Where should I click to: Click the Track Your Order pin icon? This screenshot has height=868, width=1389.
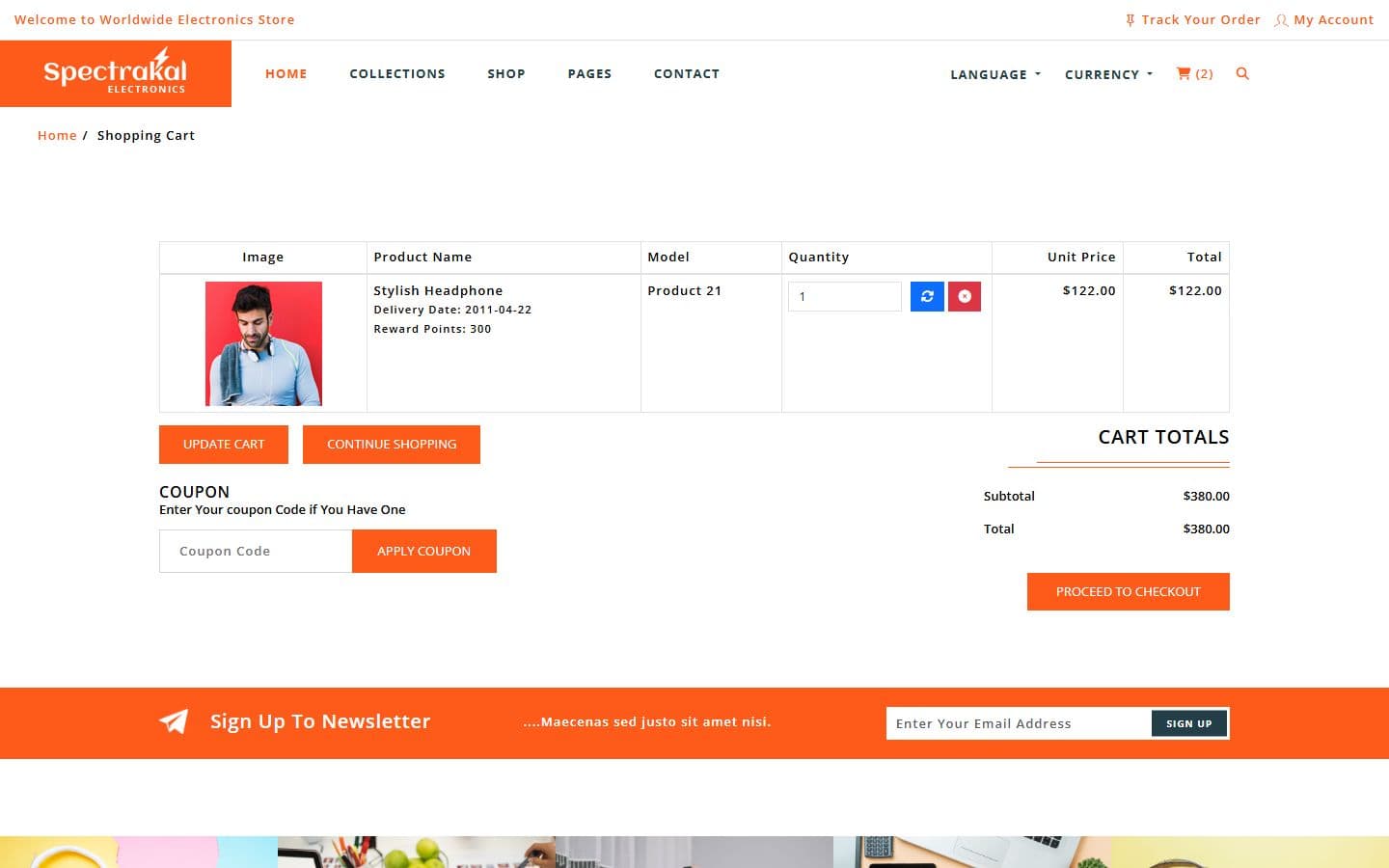click(1130, 20)
